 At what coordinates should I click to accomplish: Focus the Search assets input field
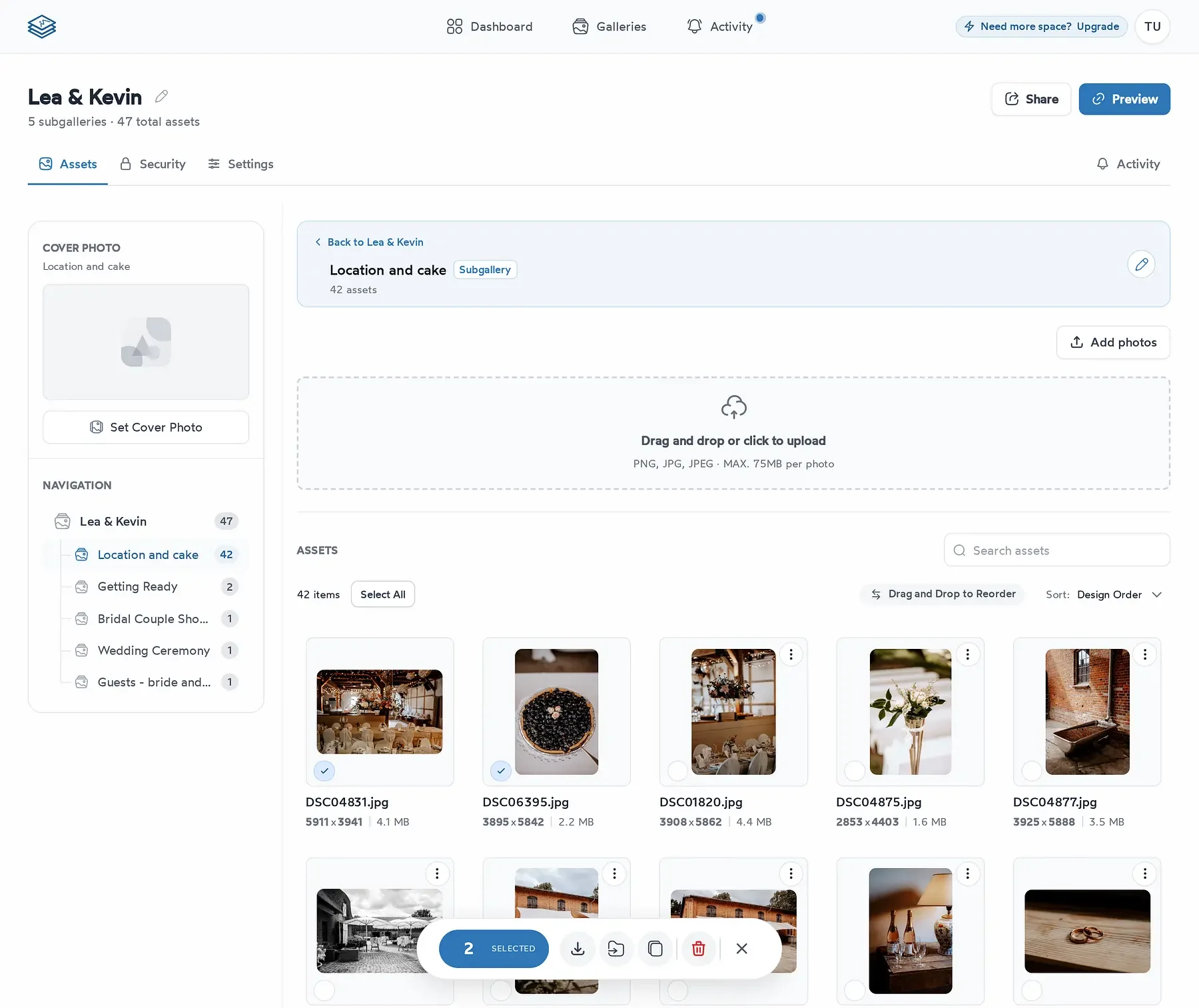[1057, 550]
